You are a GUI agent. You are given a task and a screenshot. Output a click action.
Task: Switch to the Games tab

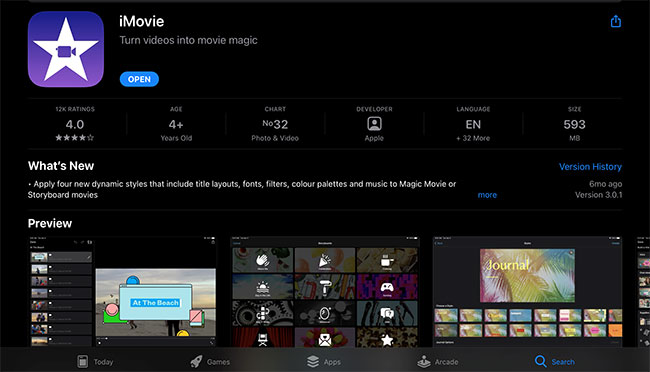(210, 362)
